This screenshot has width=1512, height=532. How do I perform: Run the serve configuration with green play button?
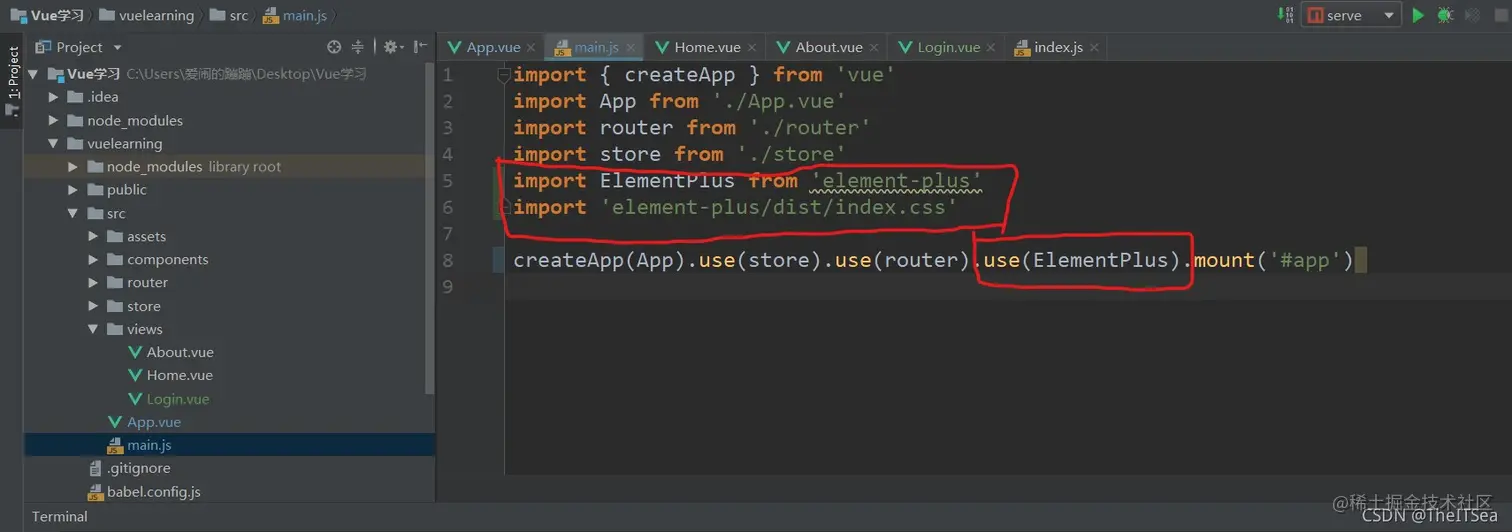[x=1418, y=15]
